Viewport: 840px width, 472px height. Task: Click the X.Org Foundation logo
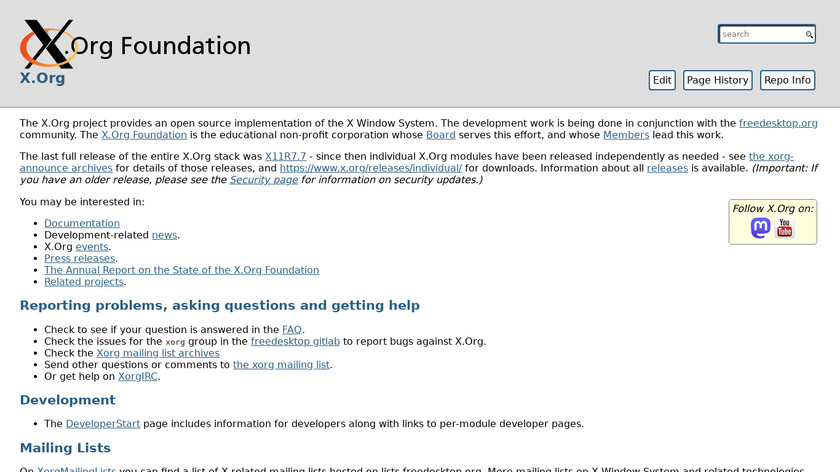(135, 44)
